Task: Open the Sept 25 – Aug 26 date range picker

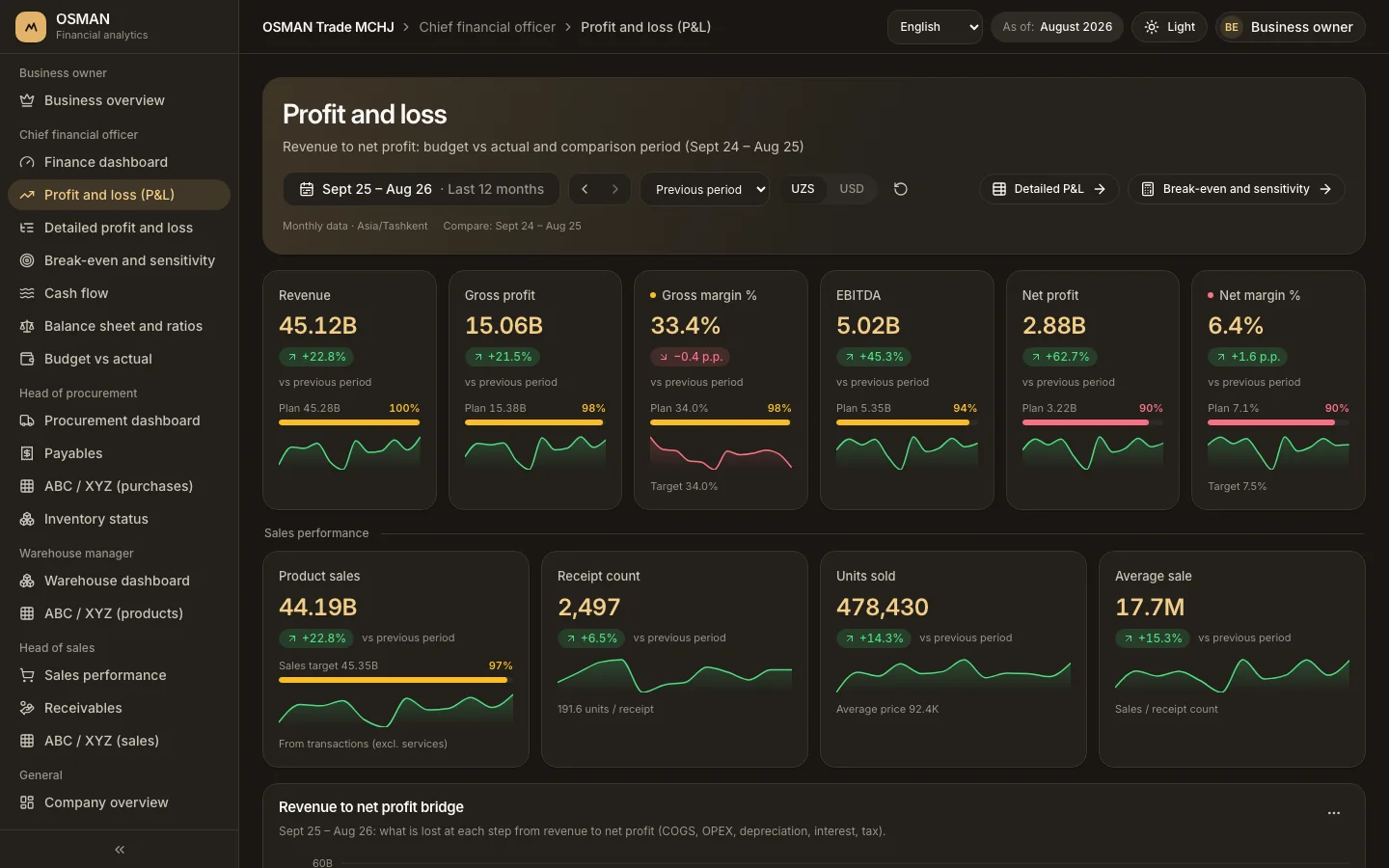Action: 422,189
